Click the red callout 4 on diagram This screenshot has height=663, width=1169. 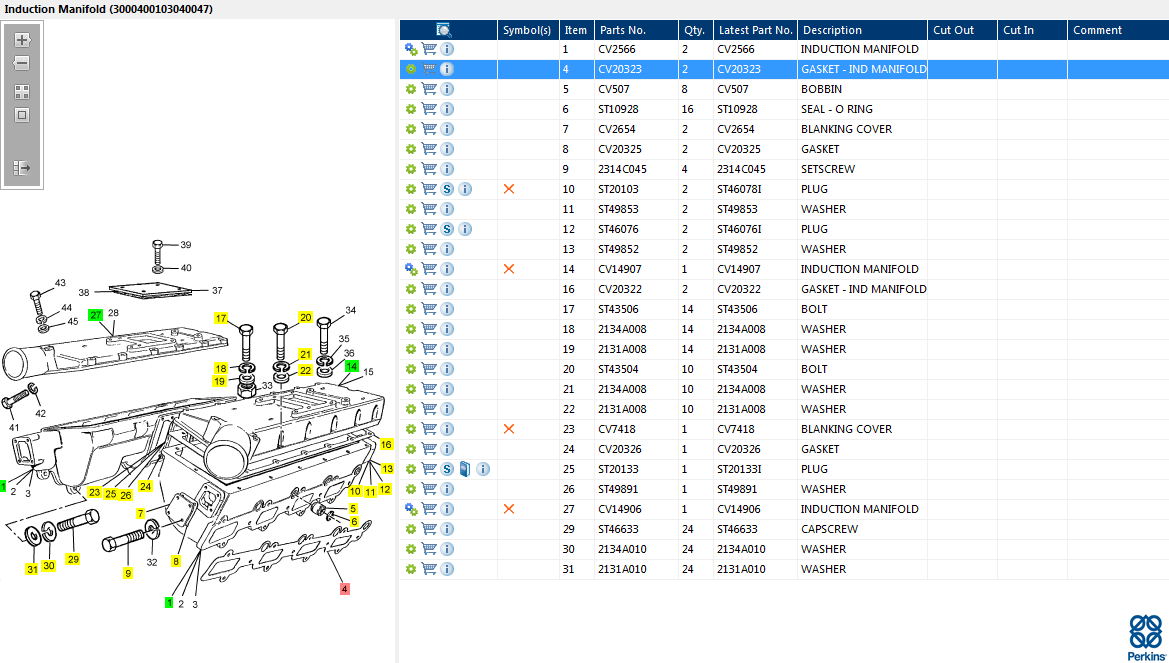(x=345, y=589)
